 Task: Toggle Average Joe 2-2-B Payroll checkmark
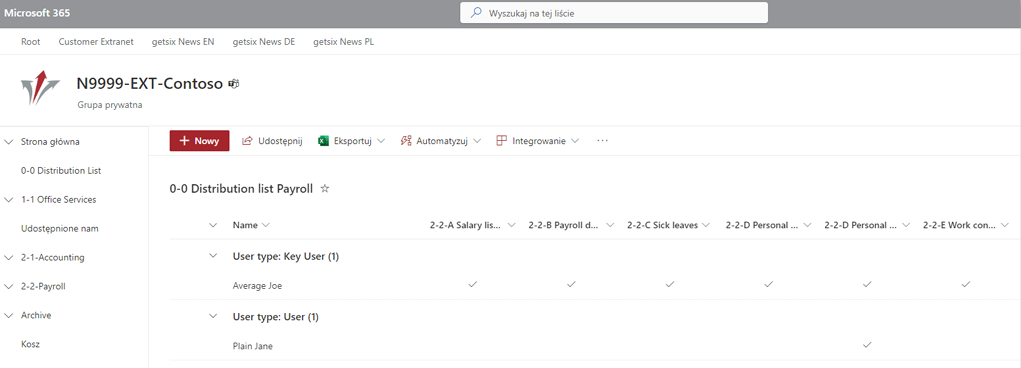pyautogui.click(x=571, y=285)
